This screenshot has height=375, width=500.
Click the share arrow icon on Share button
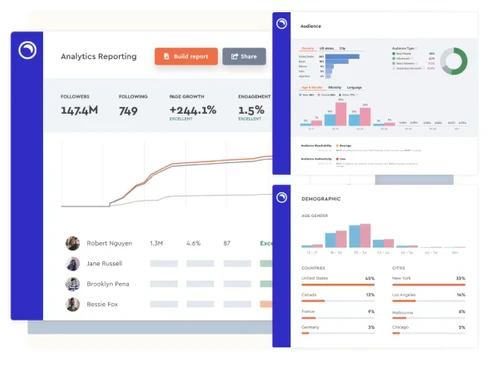(x=234, y=56)
